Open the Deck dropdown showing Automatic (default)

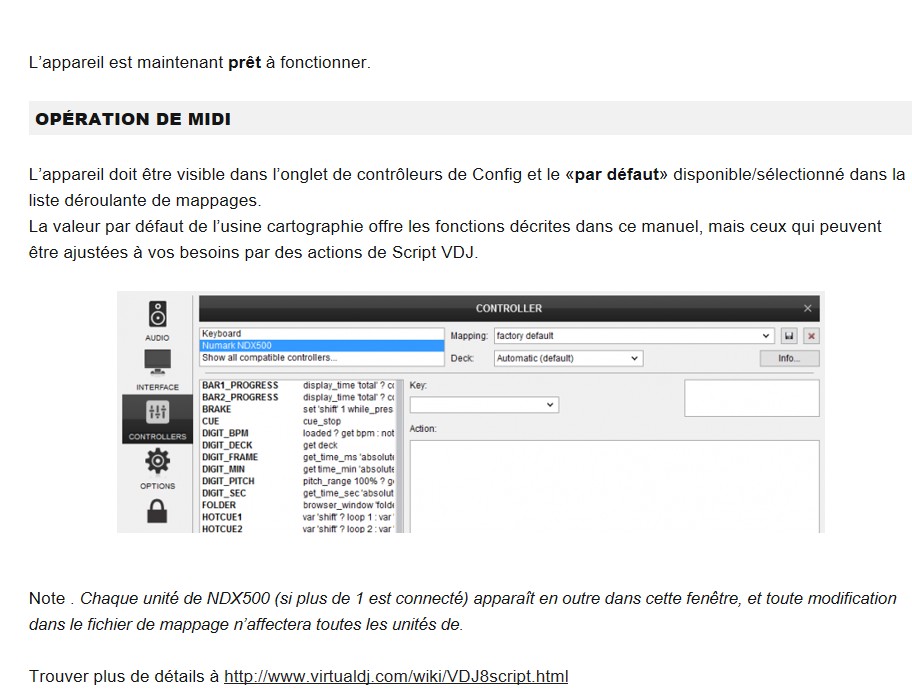click(x=568, y=358)
